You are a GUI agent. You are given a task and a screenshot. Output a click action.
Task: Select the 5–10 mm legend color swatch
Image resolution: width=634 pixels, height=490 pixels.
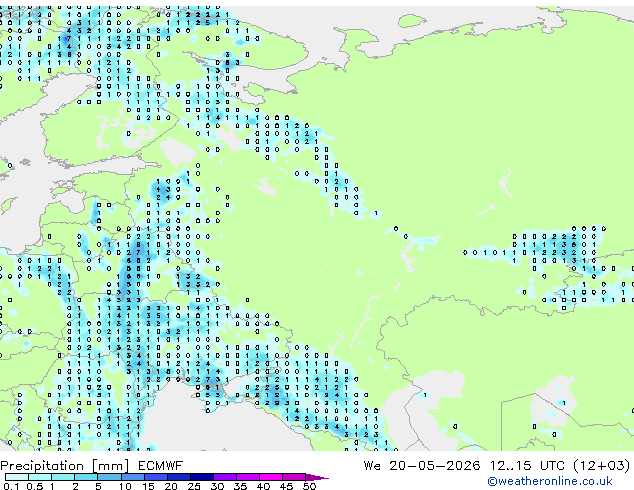pyautogui.click(x=109, y=477)
